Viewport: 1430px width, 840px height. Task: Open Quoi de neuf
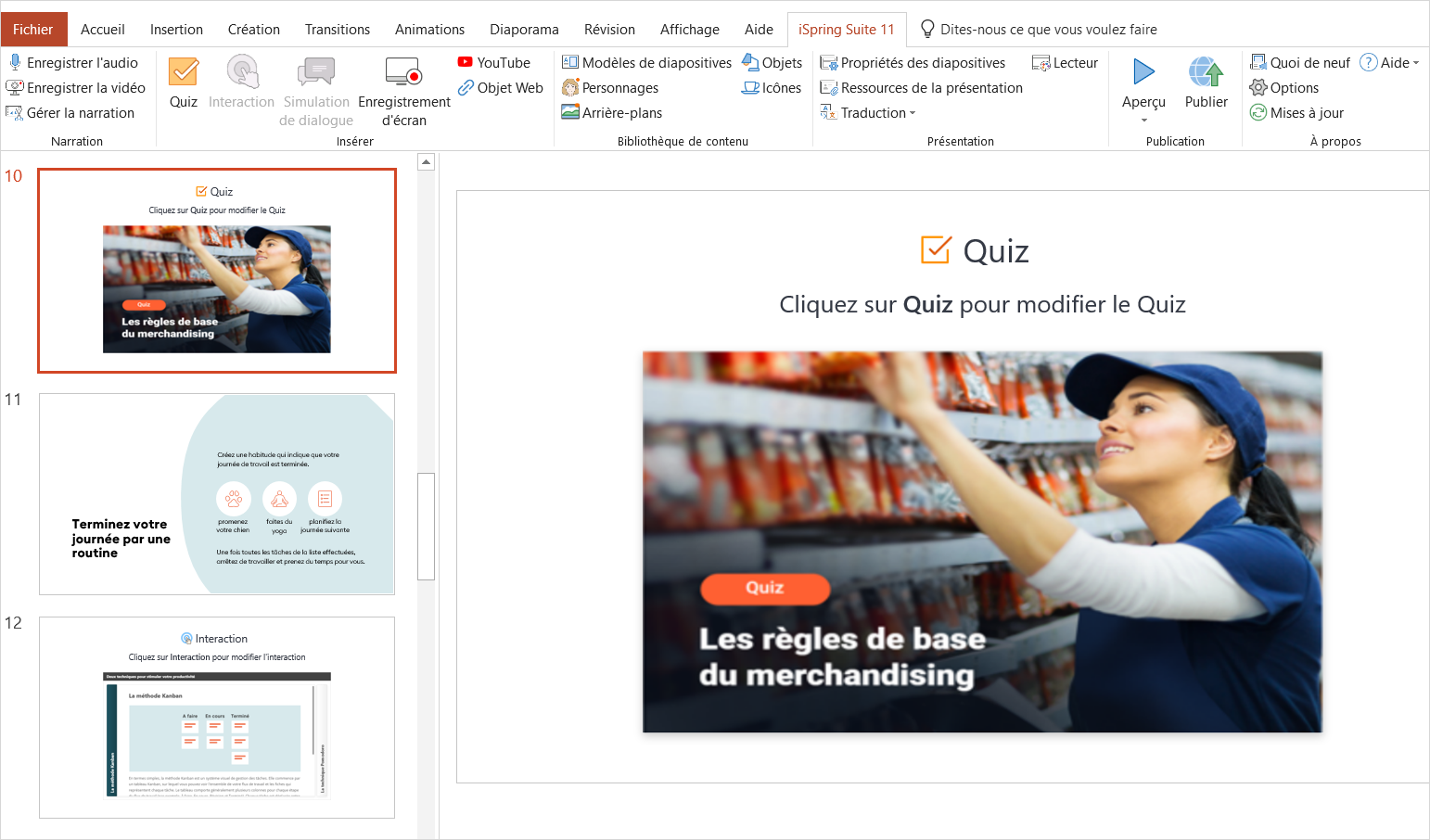click(1300, 62)
